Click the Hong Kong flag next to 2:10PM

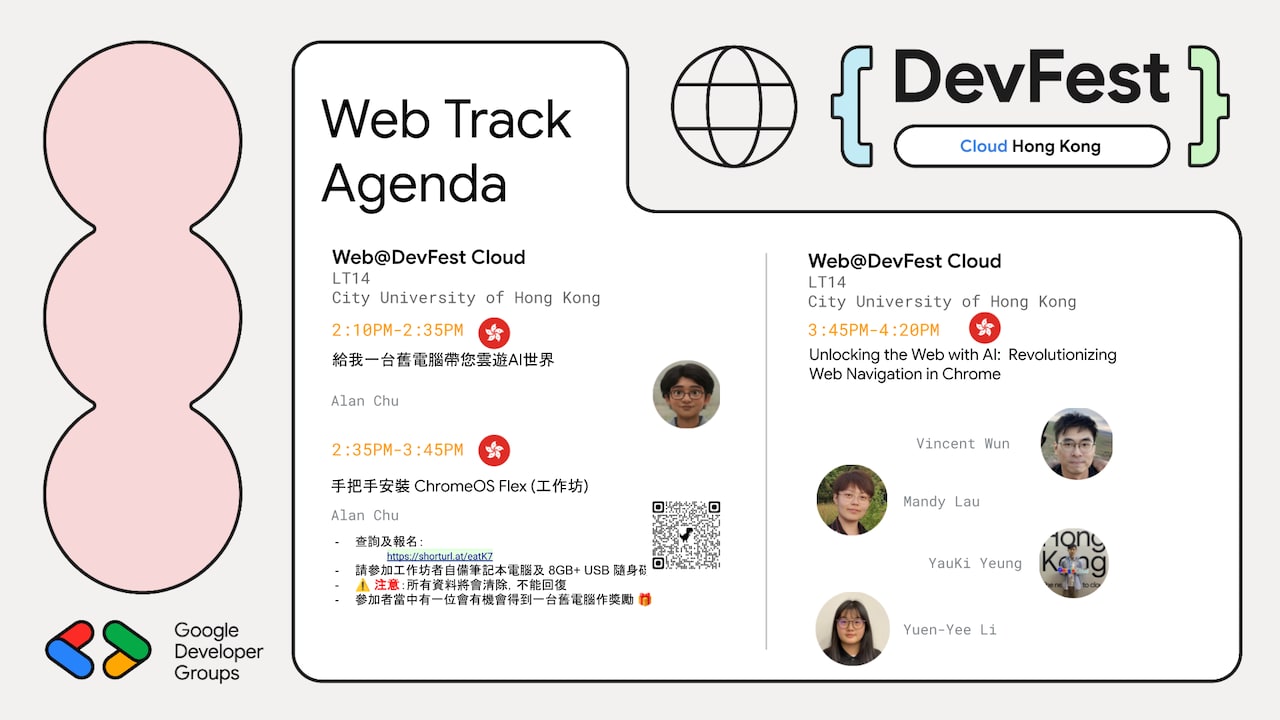click(495, 332)
